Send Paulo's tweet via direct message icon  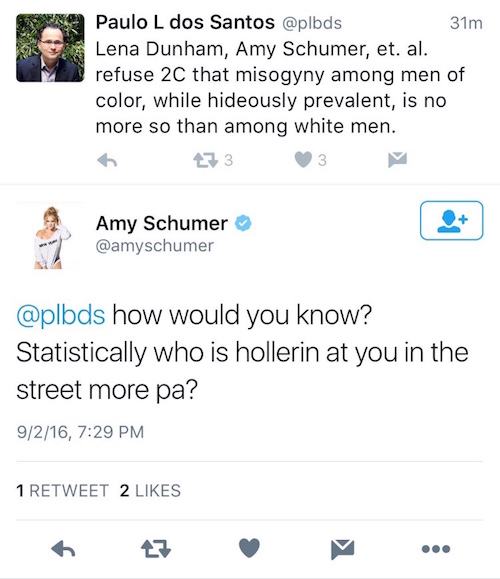coord(397,160)
